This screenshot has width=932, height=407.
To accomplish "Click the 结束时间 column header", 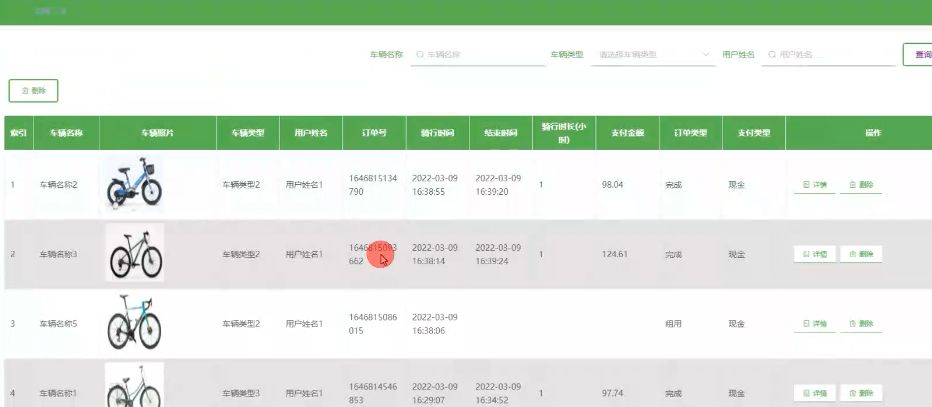I will pyautogui.click(x=501, y=133).
